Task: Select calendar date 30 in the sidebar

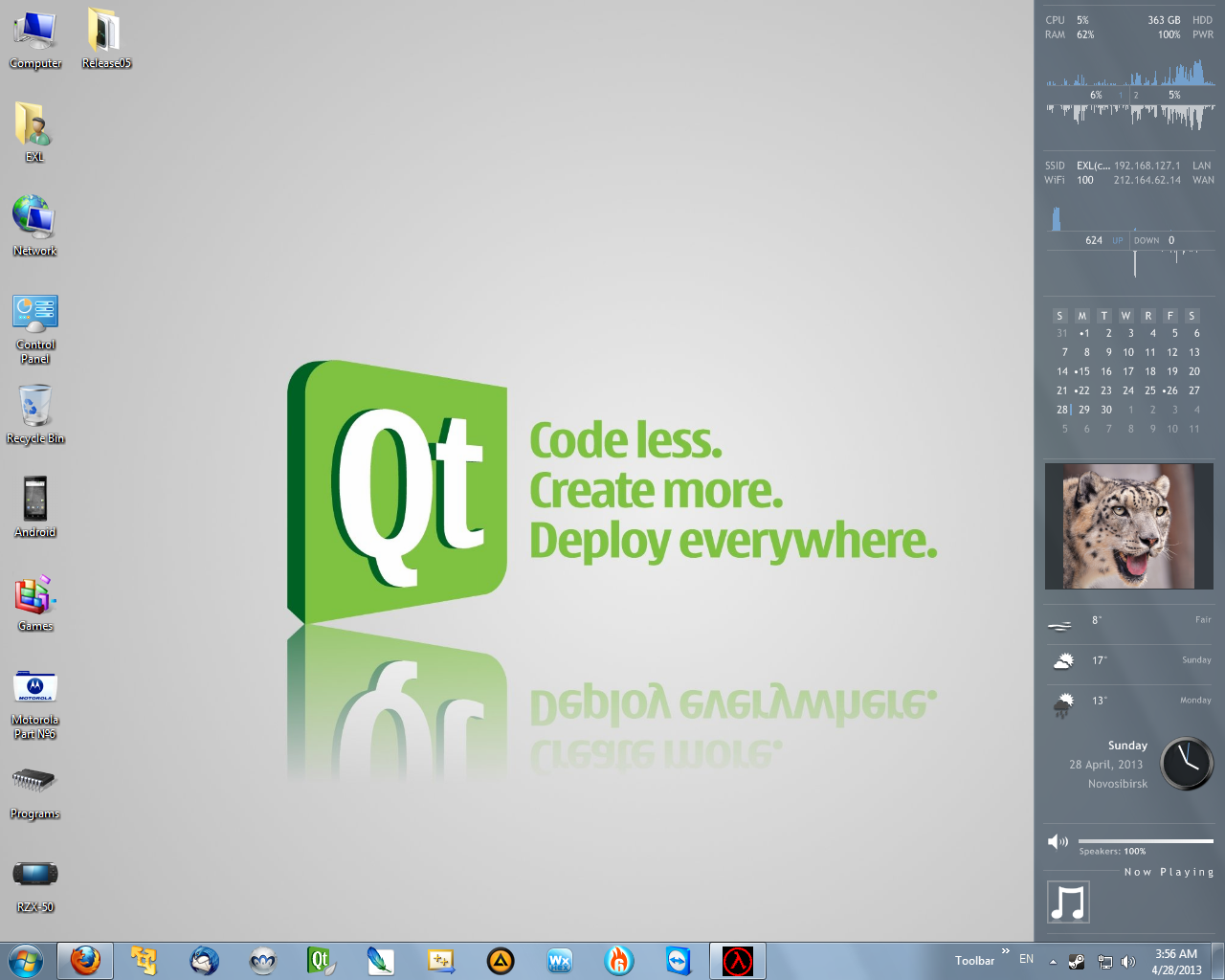Action: [1106, 410]
